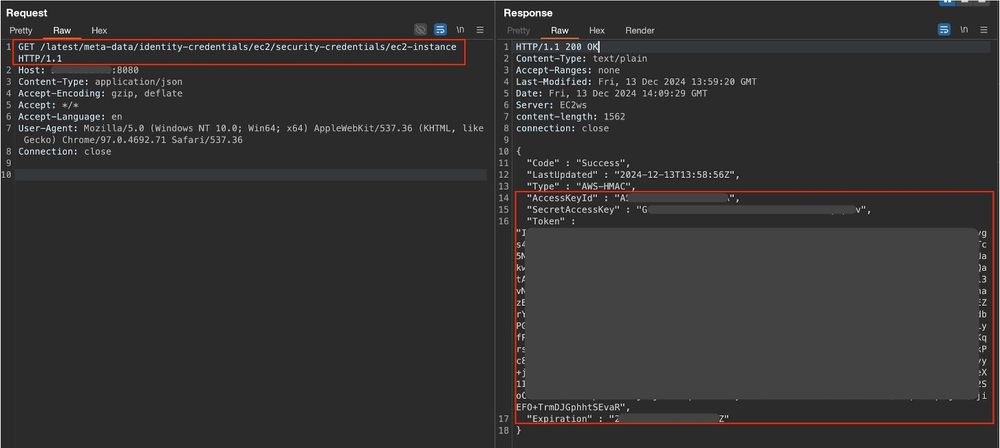Switch Response view to Render tab

coord(640,30)
